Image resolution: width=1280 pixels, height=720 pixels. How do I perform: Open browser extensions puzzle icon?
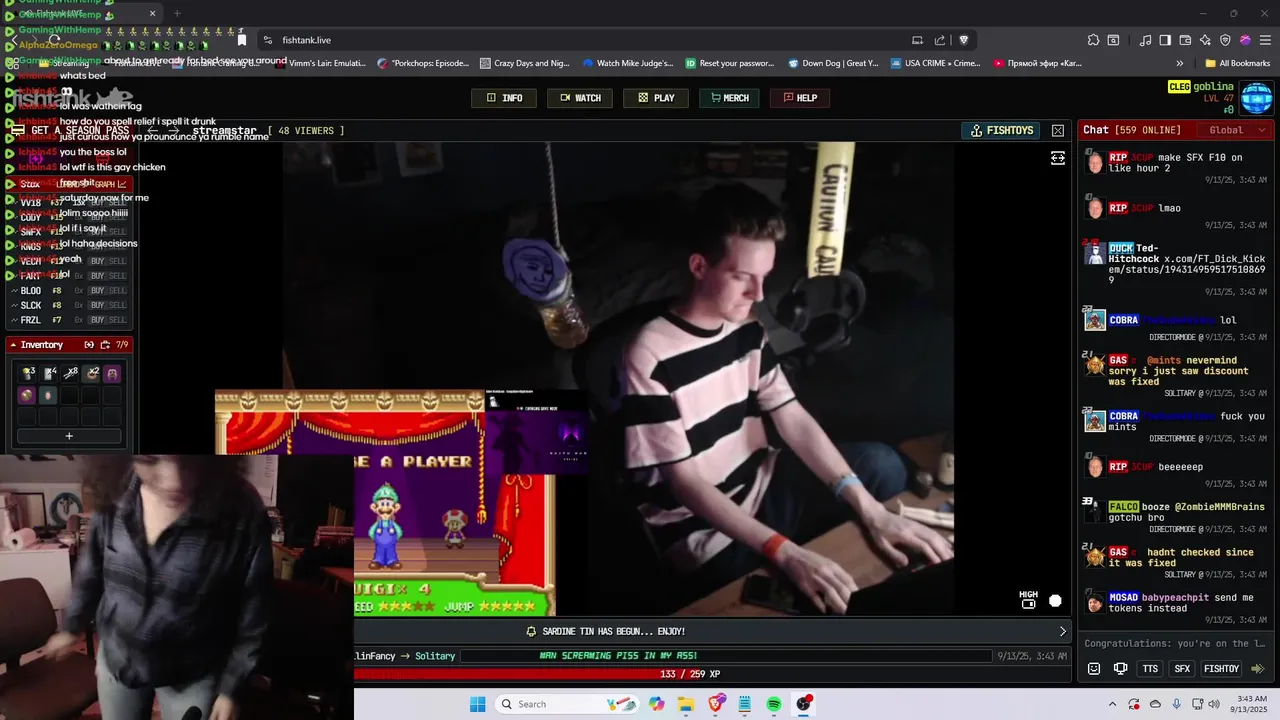[x=1093, y=40]
